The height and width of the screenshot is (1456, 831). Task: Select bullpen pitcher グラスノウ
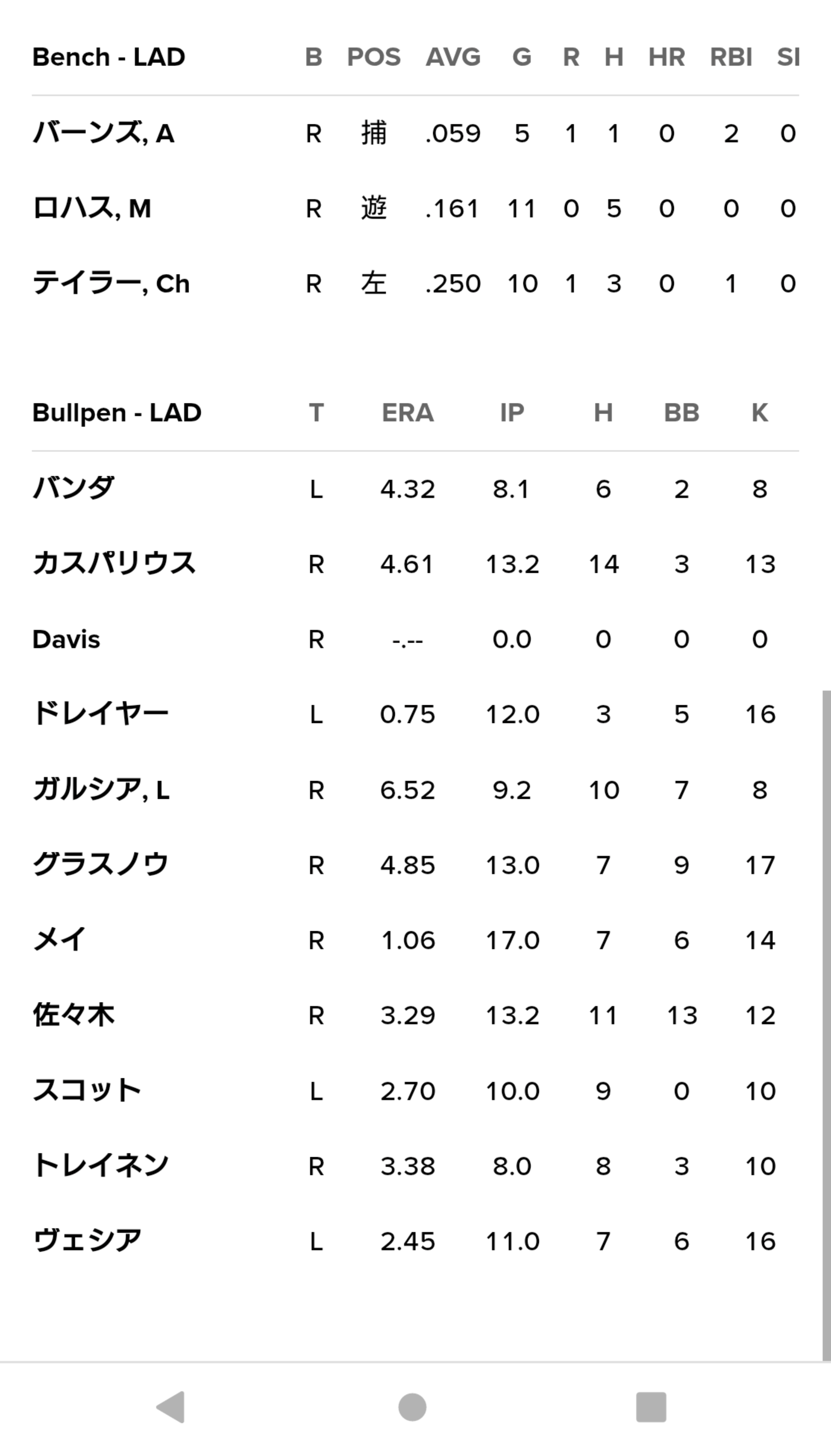101,864
